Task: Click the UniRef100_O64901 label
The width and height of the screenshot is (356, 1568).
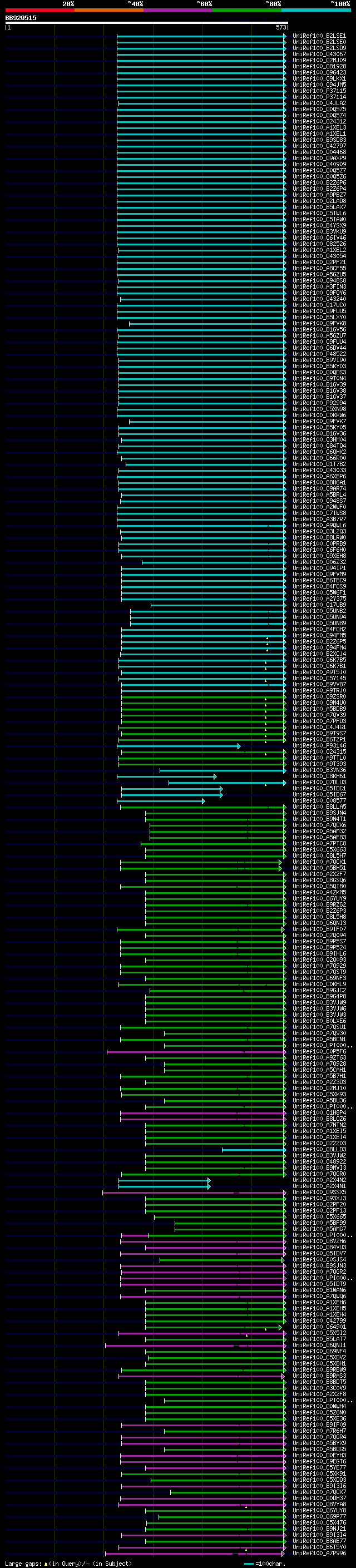Action: (319, 1327)
